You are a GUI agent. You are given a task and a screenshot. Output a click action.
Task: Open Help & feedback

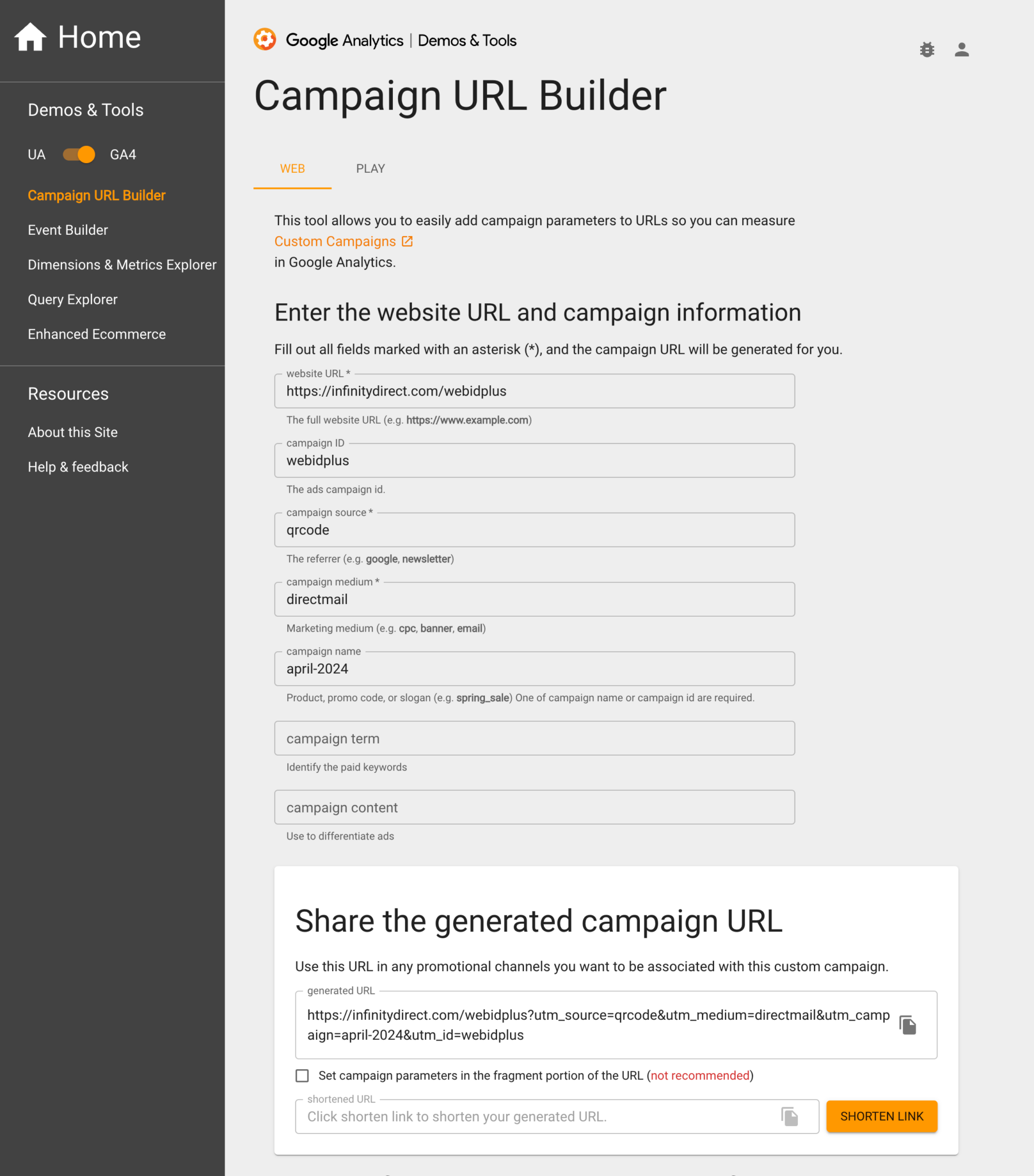coord(78,467)
